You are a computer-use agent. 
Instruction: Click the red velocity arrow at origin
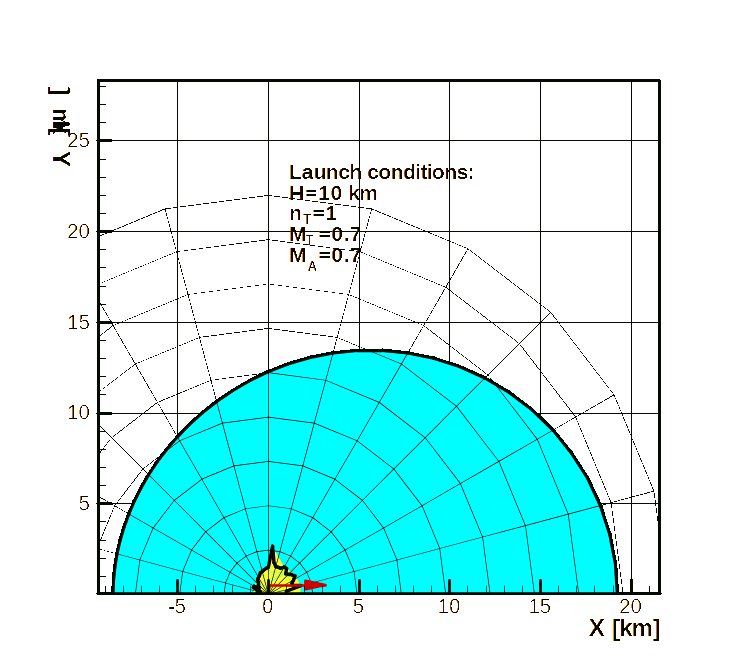(x=298, y=585)
